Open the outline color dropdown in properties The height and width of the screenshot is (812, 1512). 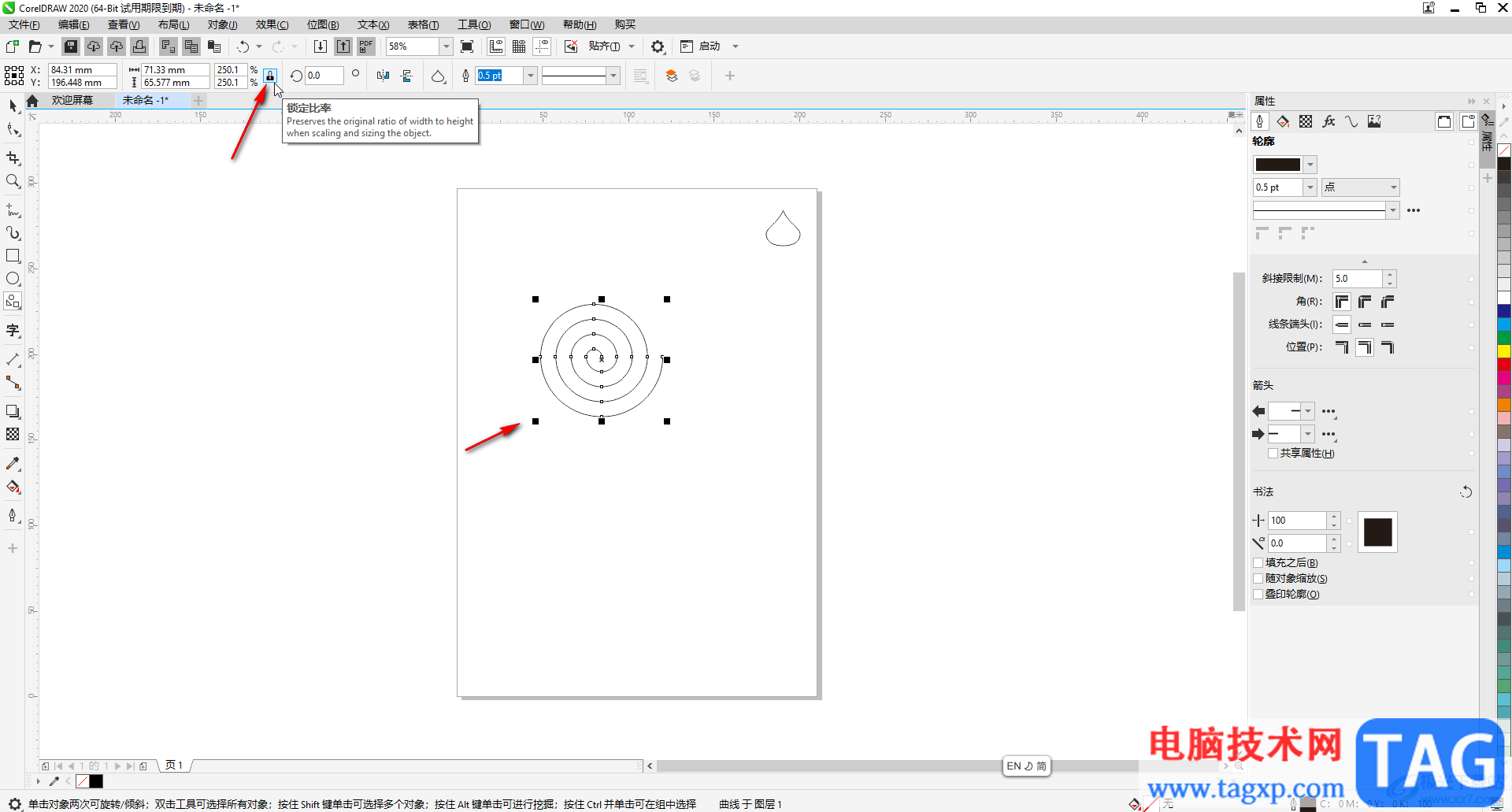pyautogui.click(x=1310, y=165)
